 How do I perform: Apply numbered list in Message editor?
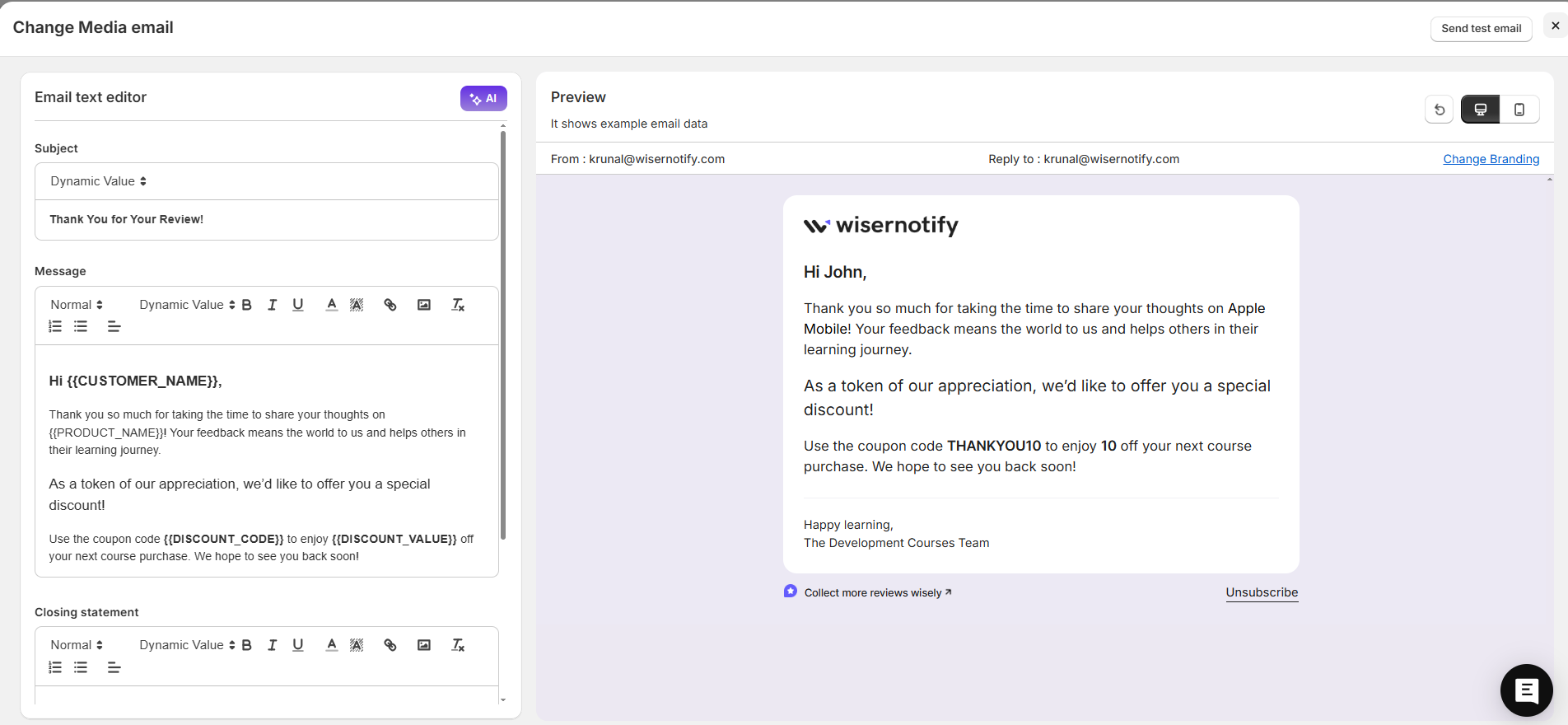click(55, 327)
